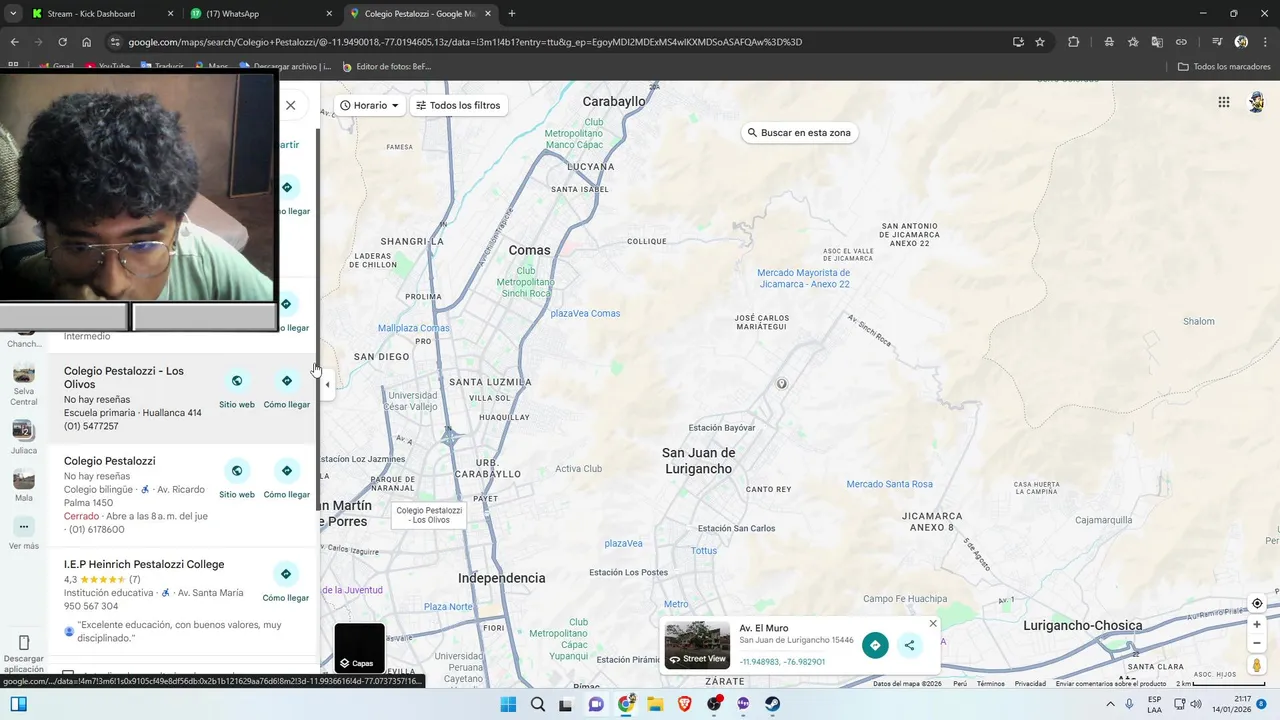Open the Extensions puzzle icon
The width and height of the screenshot is (1280, 720).
(x=1074, y=42)
